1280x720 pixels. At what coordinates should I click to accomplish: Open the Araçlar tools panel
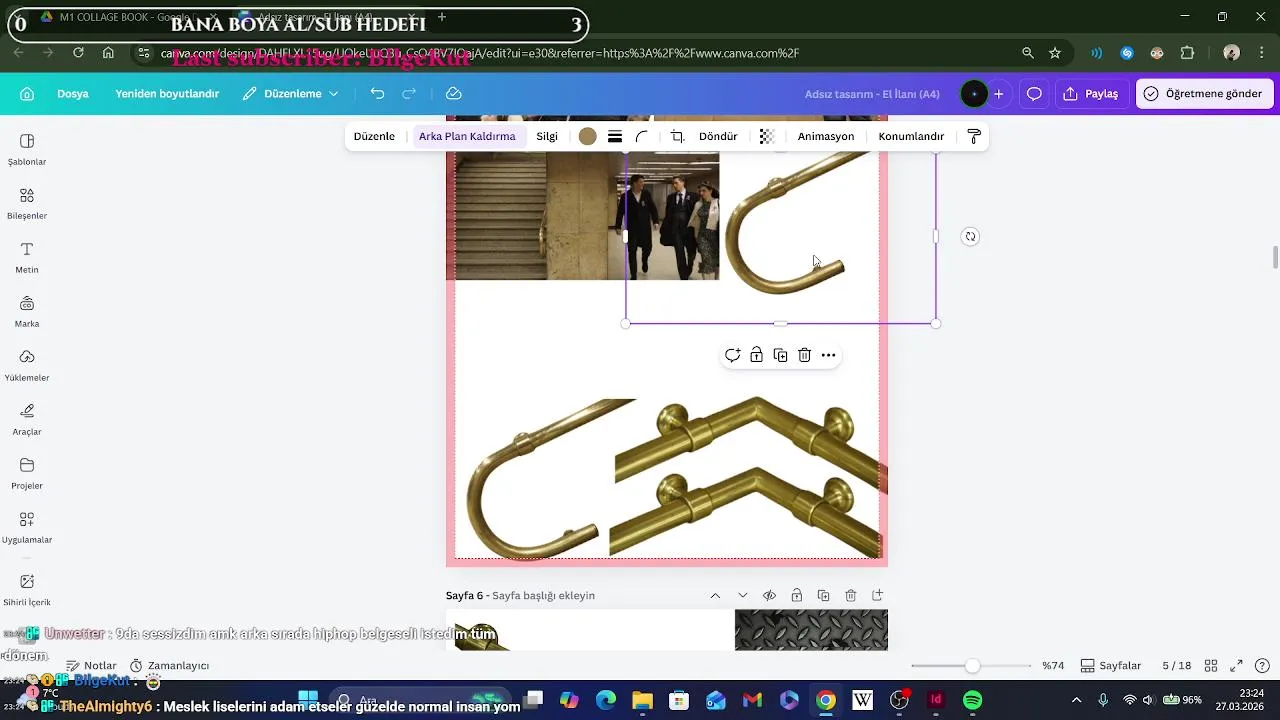tap(27, 419)
